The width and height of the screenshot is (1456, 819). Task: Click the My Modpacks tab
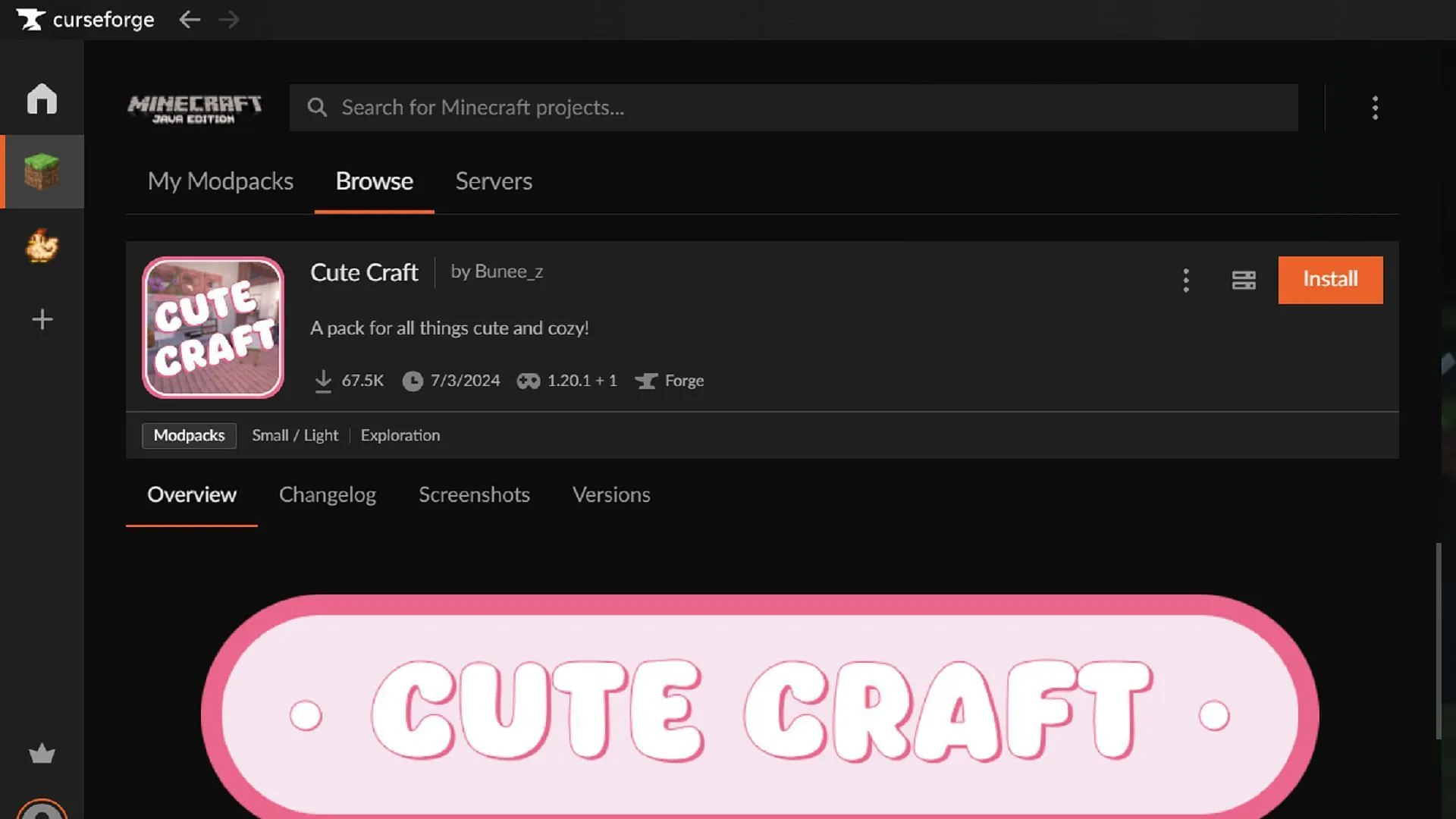tap(220, 180)
